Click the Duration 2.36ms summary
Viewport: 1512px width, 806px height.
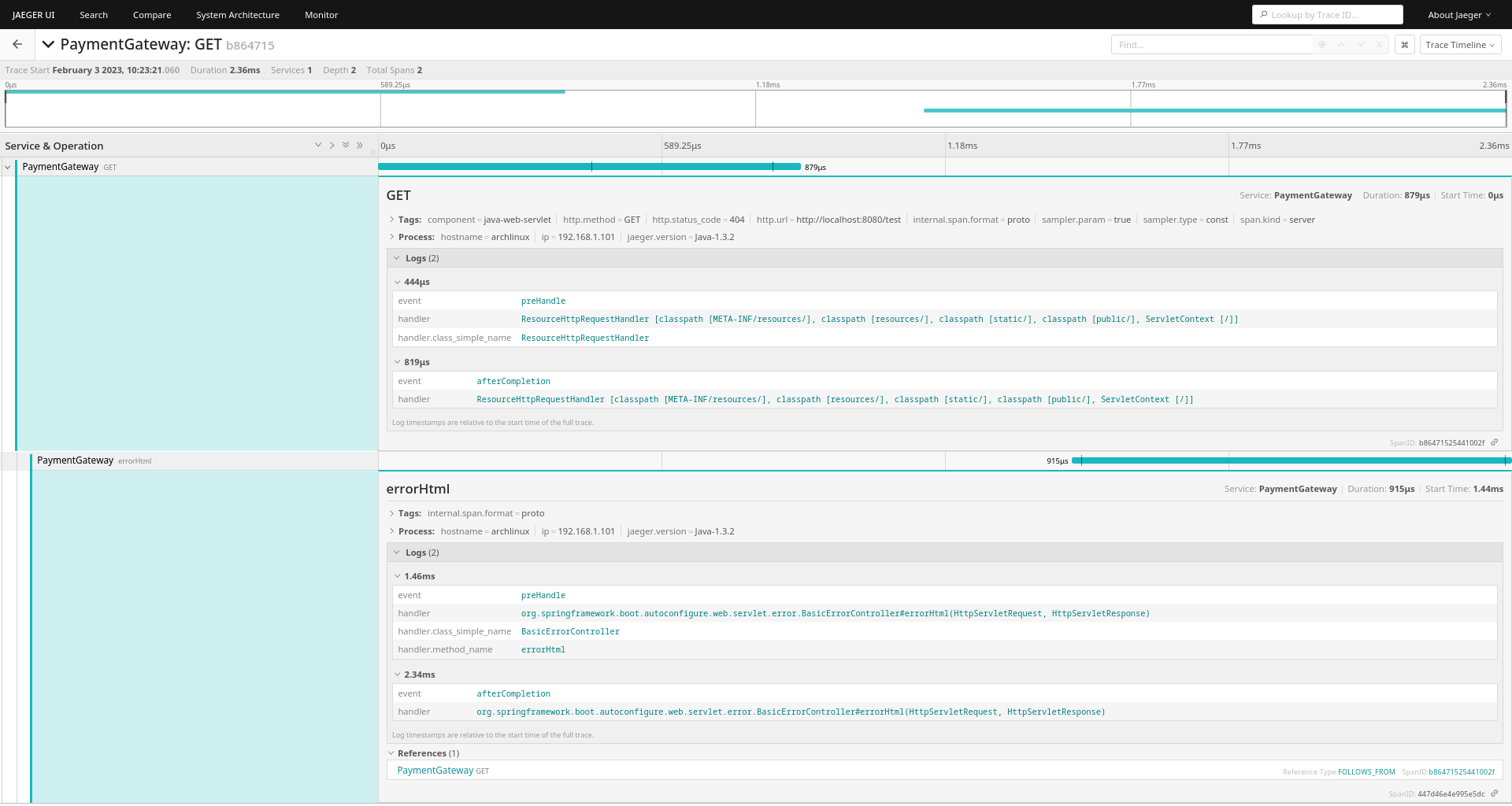(x=225, y=70)
